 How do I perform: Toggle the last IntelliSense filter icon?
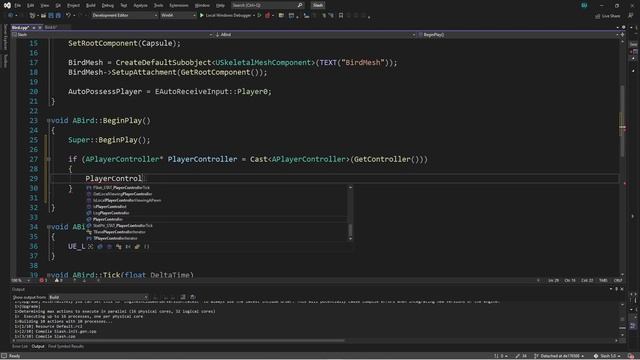click(x=147, y=247)
